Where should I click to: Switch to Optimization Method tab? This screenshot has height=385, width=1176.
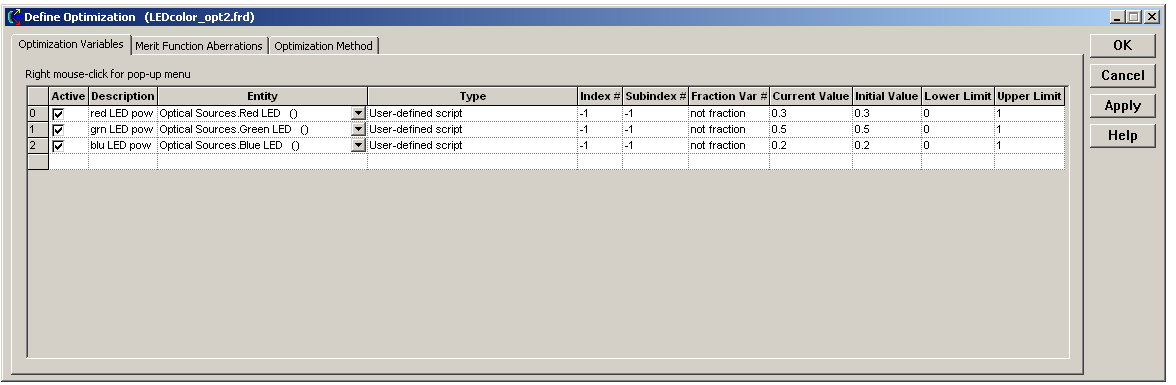pos(323,46)
